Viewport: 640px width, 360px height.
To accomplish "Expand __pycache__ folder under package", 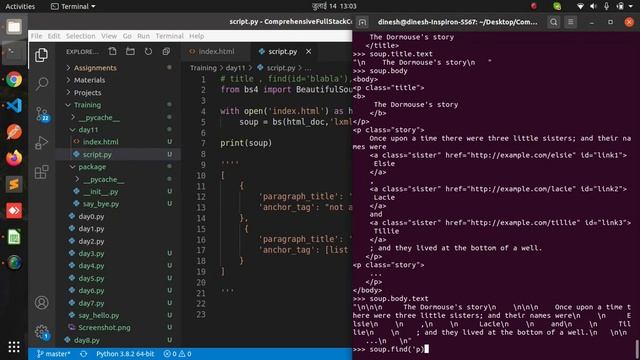I will (x=104, y=179).
